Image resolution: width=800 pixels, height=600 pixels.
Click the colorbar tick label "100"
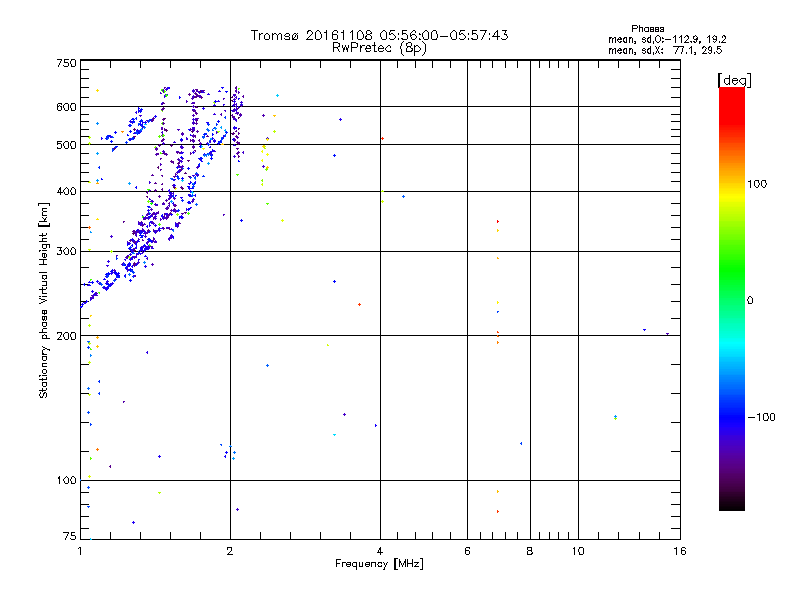(x=757, y=184)
